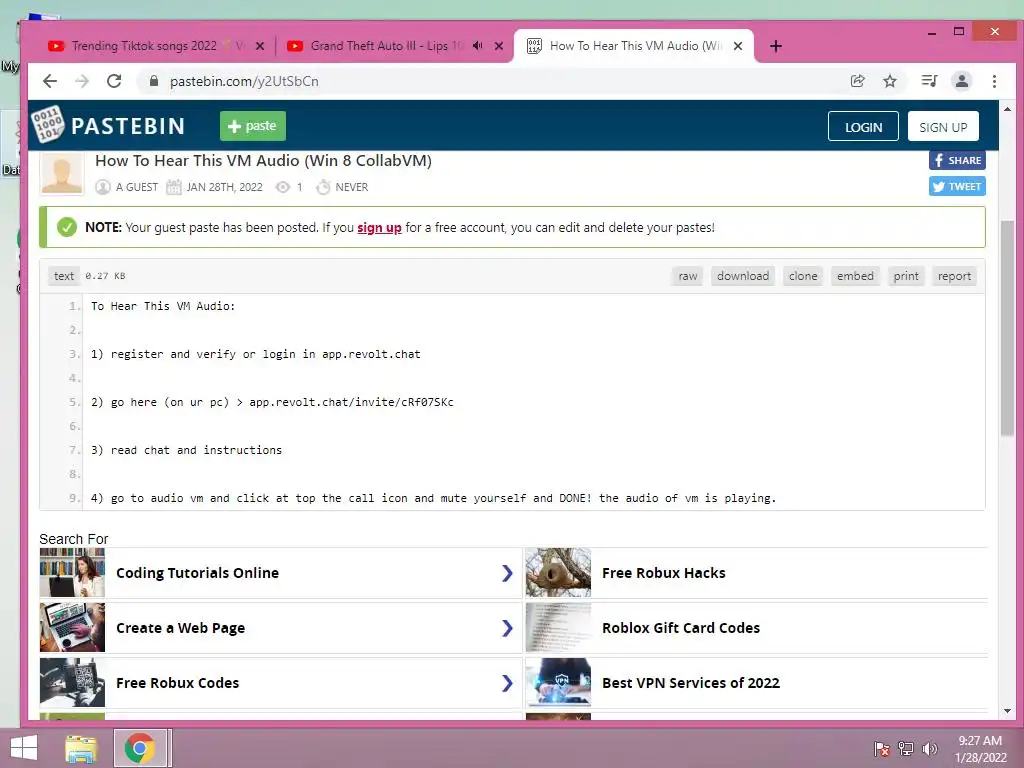Open Windows Start button
This screenshot has height=768, width=1024.
click(x=24, y=748)
